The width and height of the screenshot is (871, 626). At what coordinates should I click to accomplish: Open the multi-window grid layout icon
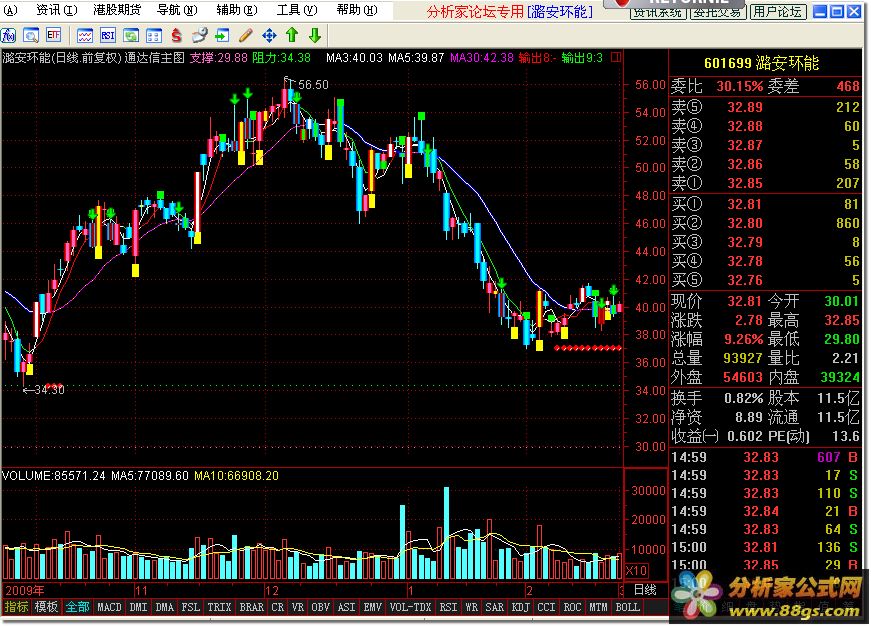click(x=154, y=36)
